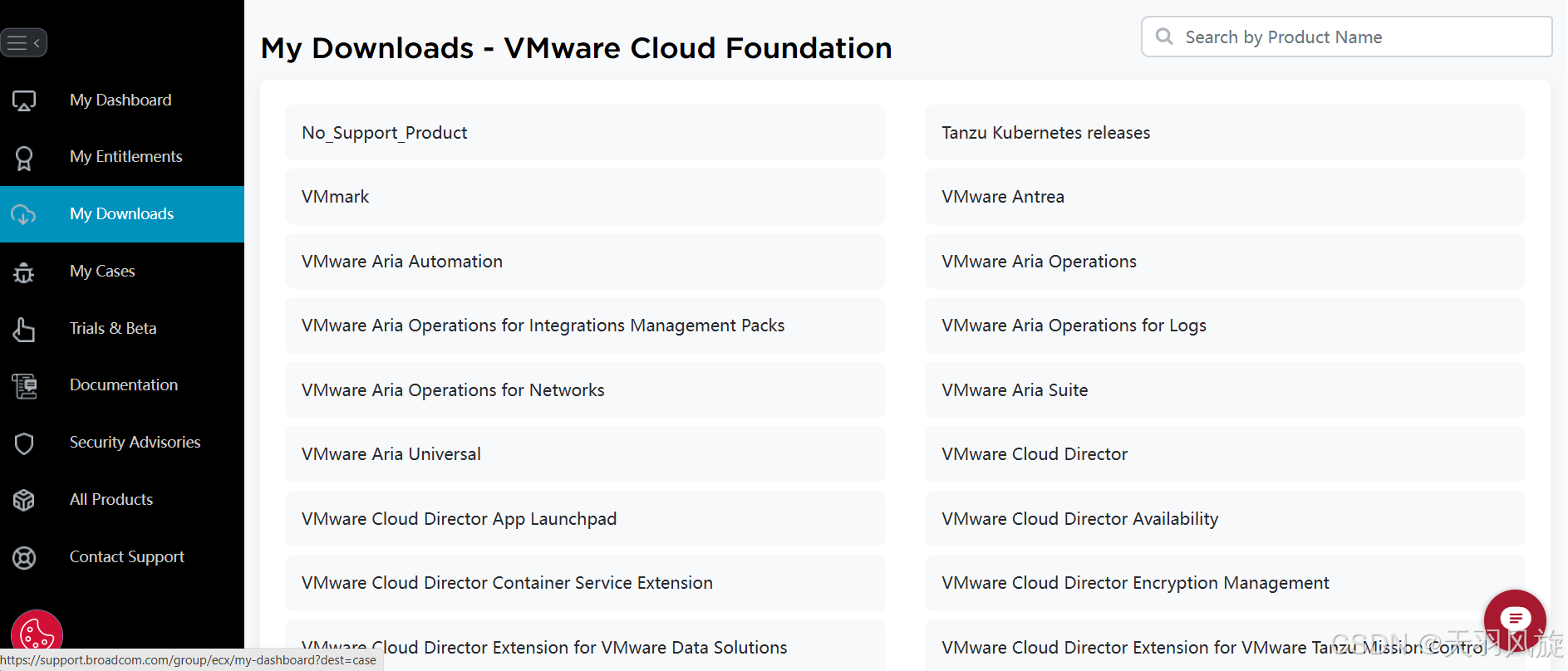This screenshot has height=671, width=1568.
Task: Click the Documentation pages icon
Action: click(24, 385)
